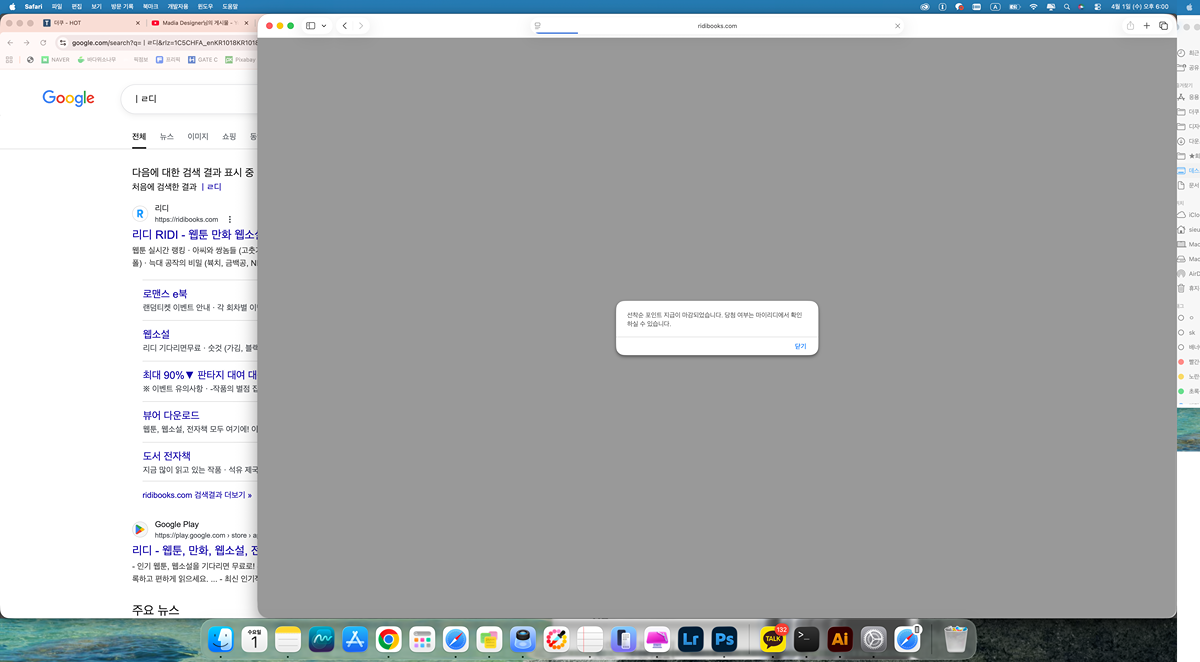Open the 북마크 menu in the menu bar
The image size is (1200, 662).
click(x=151, y=6)
